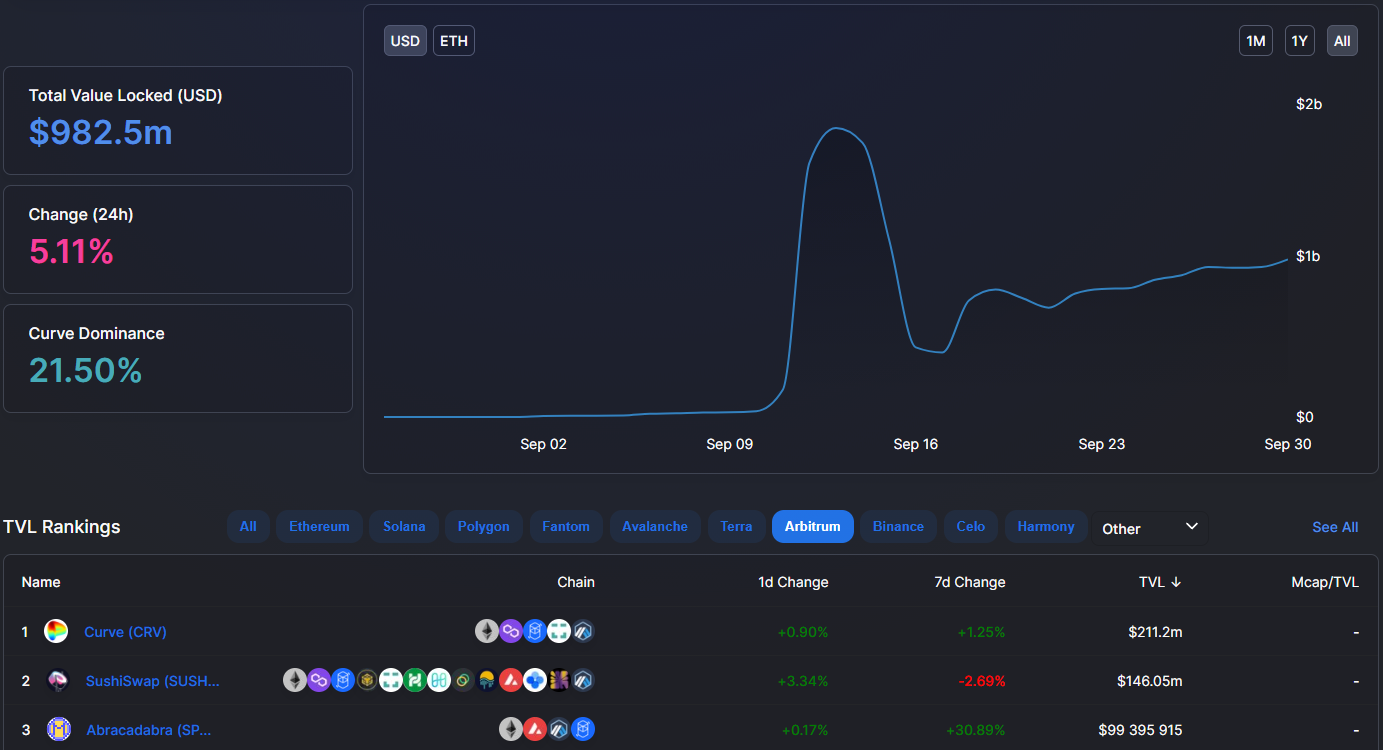Select the Ethereum chain tab
1383x750 pixels.
tap(319, 527)
